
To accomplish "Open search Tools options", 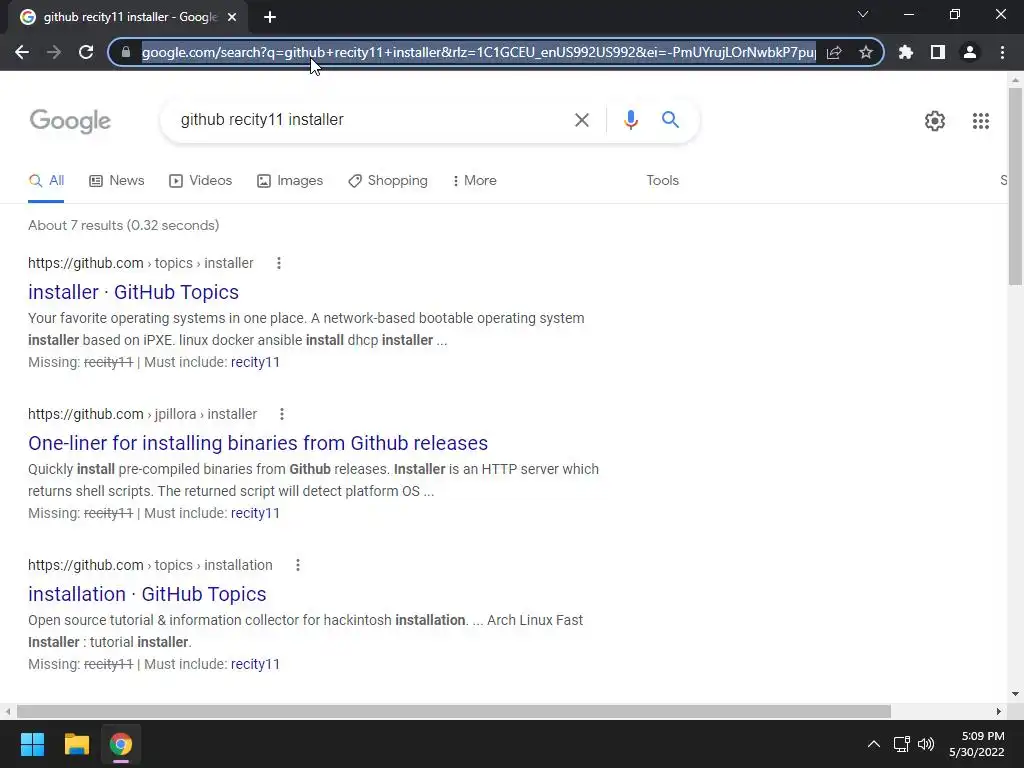I will [662, 181].
